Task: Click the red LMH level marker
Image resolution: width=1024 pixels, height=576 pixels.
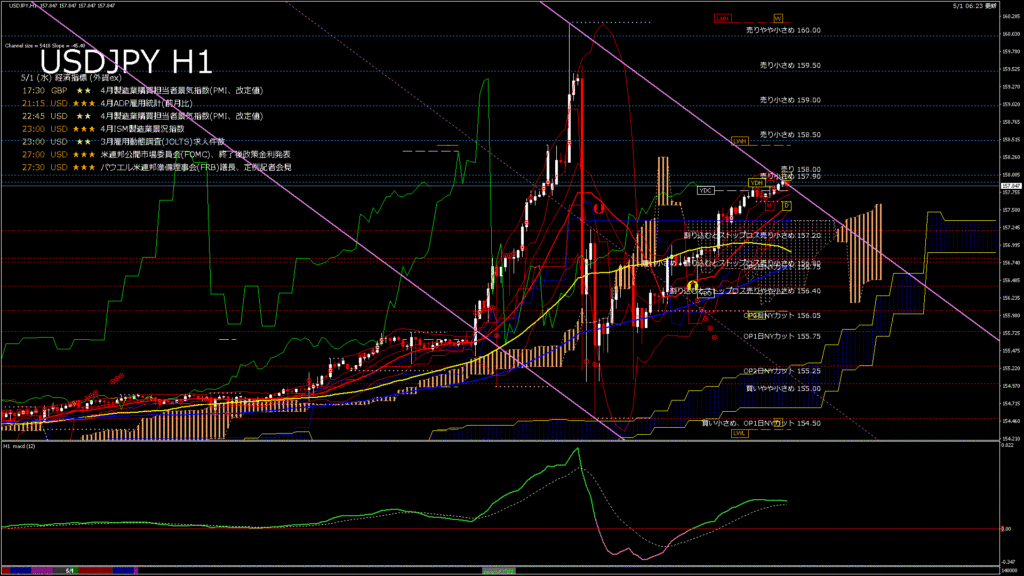Action: (x=723, y=18)
